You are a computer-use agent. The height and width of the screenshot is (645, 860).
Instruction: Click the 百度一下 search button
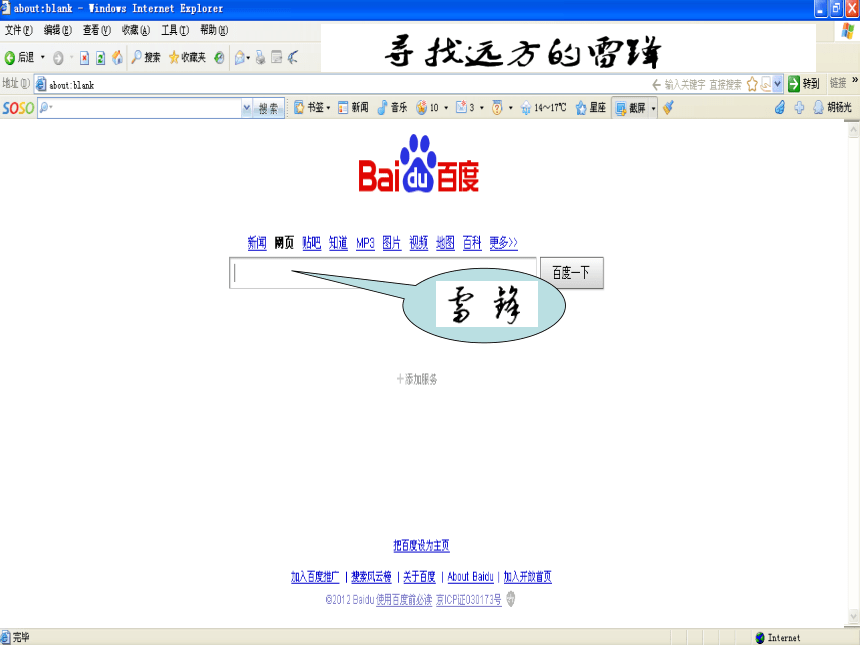(572, 273)
